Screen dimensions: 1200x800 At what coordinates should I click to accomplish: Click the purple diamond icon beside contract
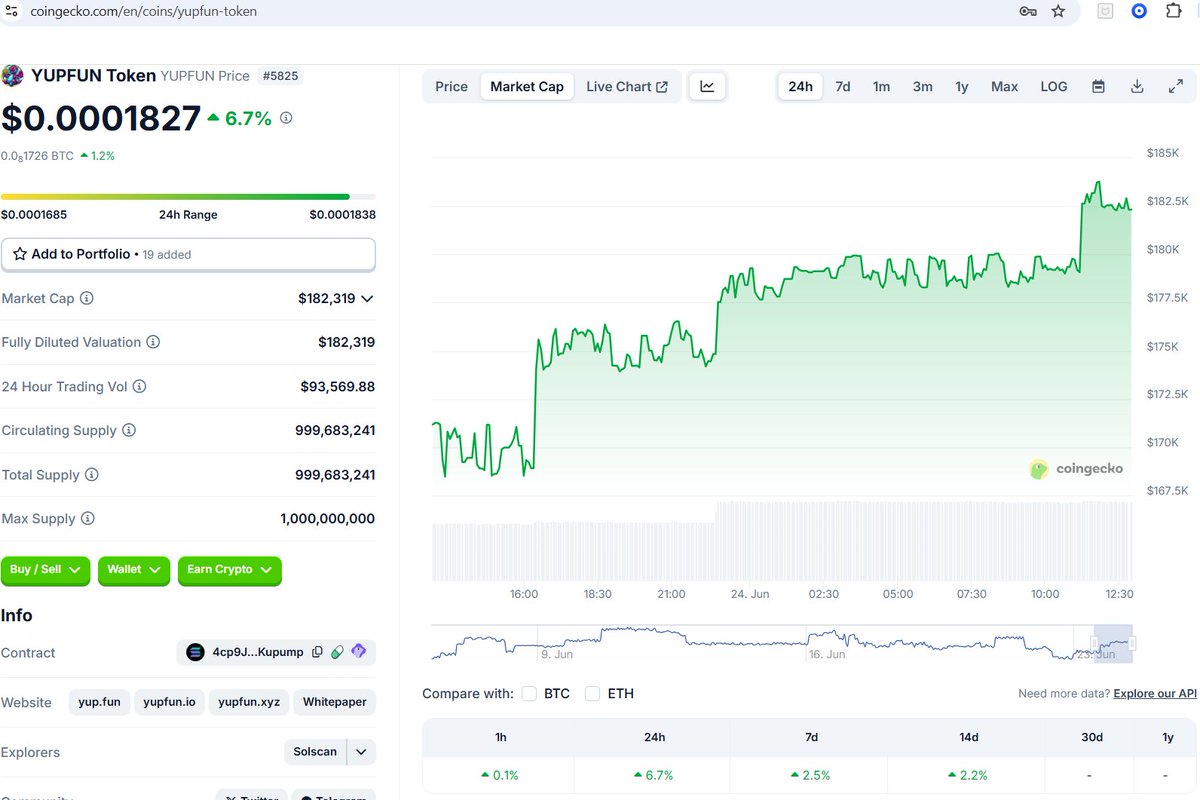(x=359, y=652)
